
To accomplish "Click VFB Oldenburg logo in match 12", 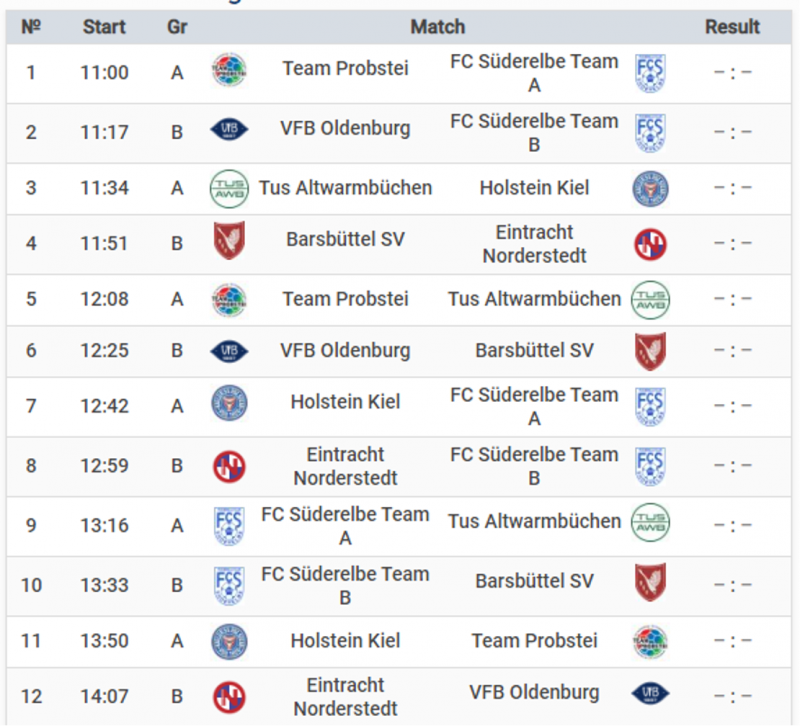I will coord(651,693).
